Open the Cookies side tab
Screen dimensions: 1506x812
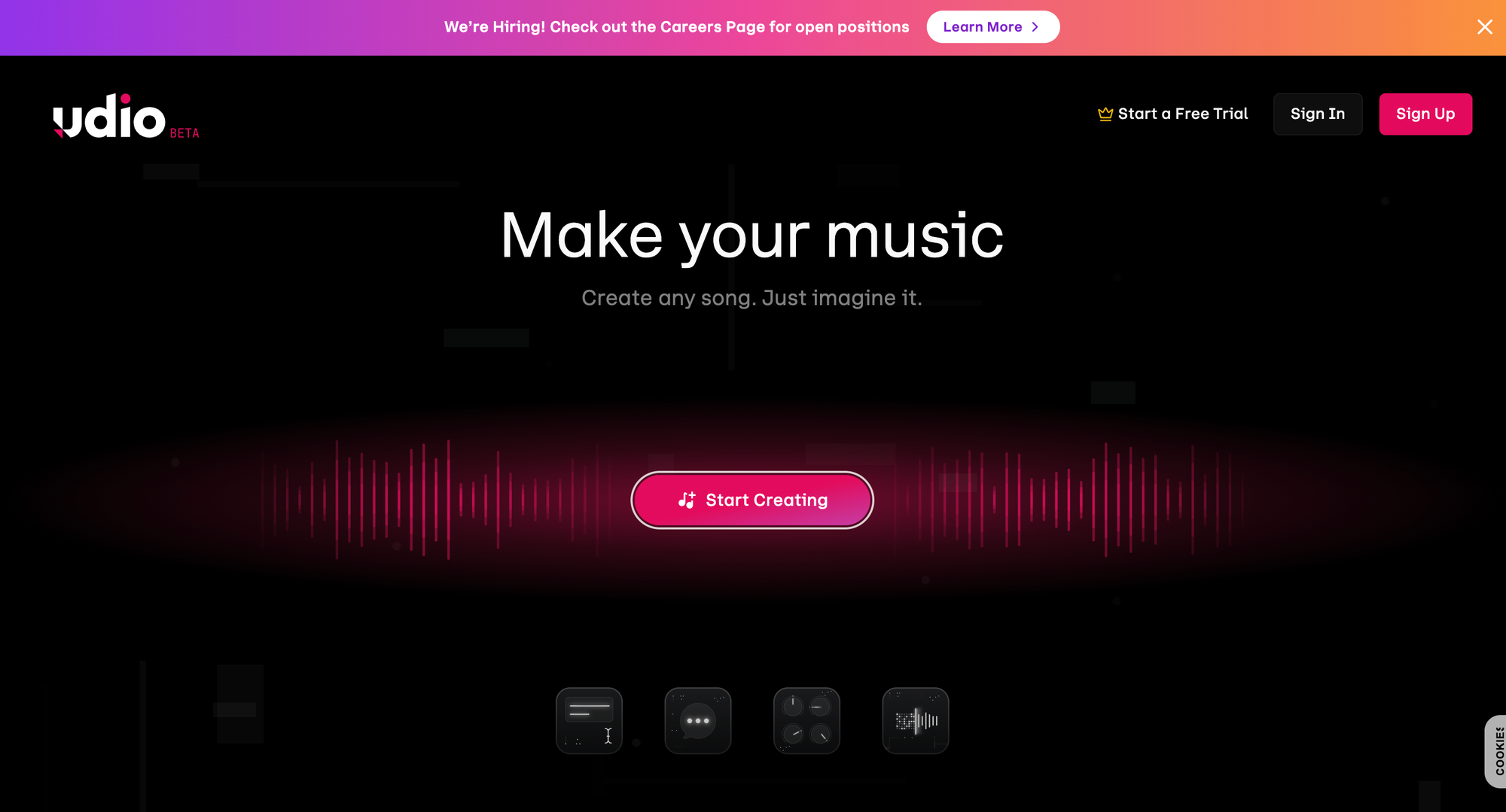[x=1495, y=751]
